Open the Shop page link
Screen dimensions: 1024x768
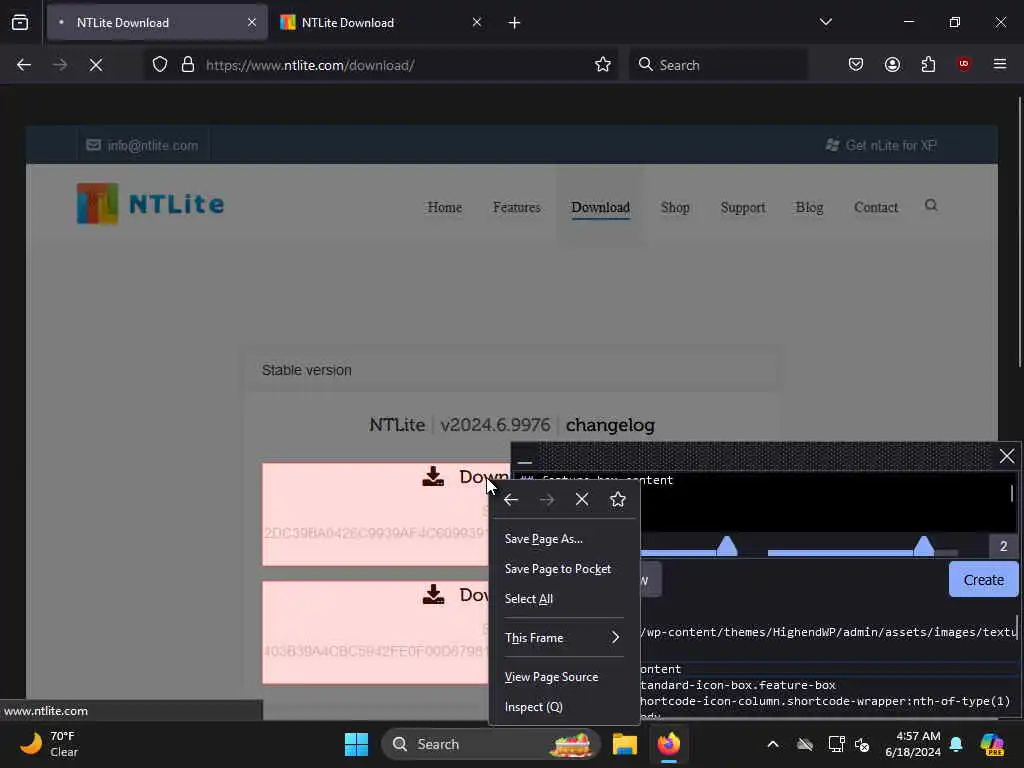pos(675,208)
